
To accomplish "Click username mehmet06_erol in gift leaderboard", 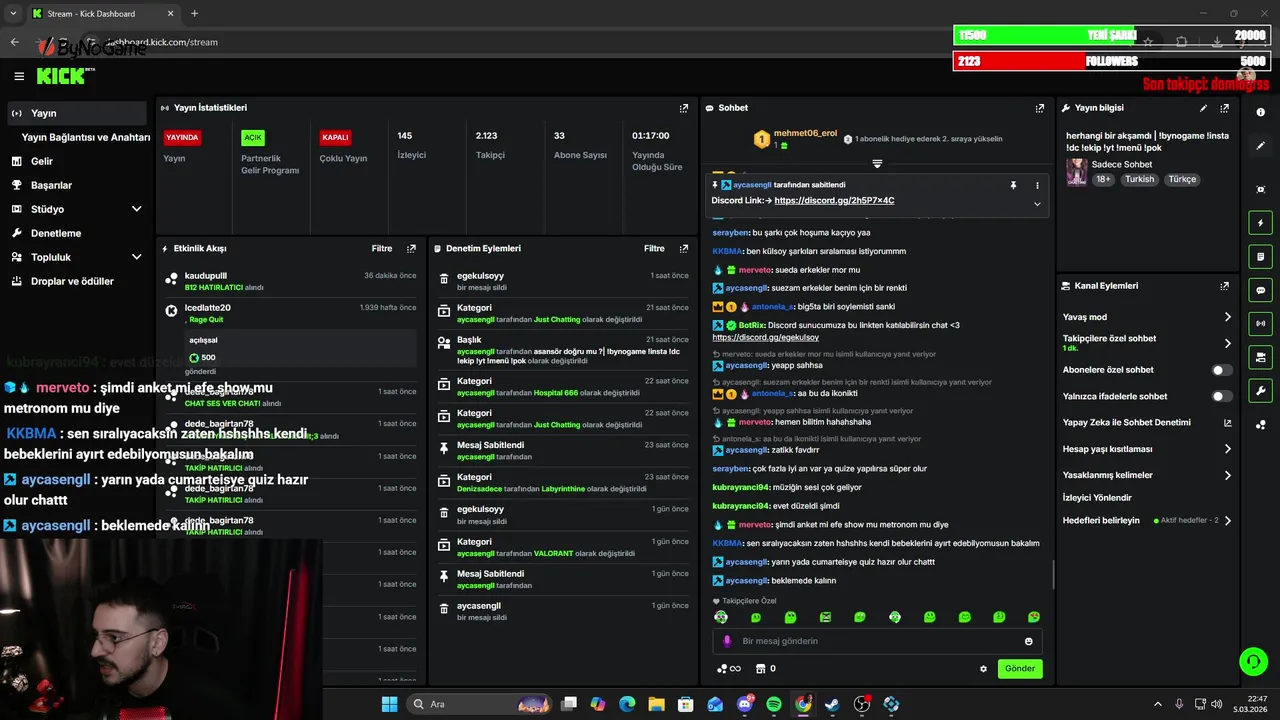I will 805,133.
